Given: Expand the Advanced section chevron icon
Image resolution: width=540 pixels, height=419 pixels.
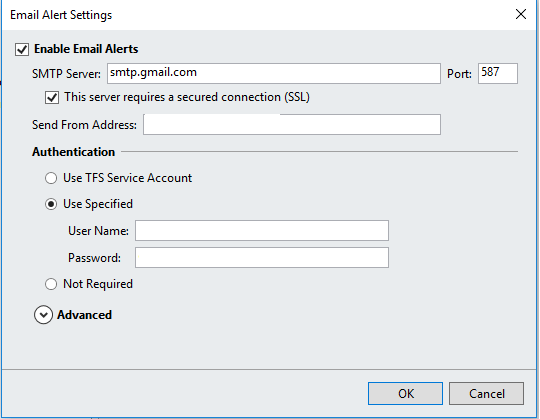Looking at the screenshot, I should pyautogui.click(x=43, y=315).
